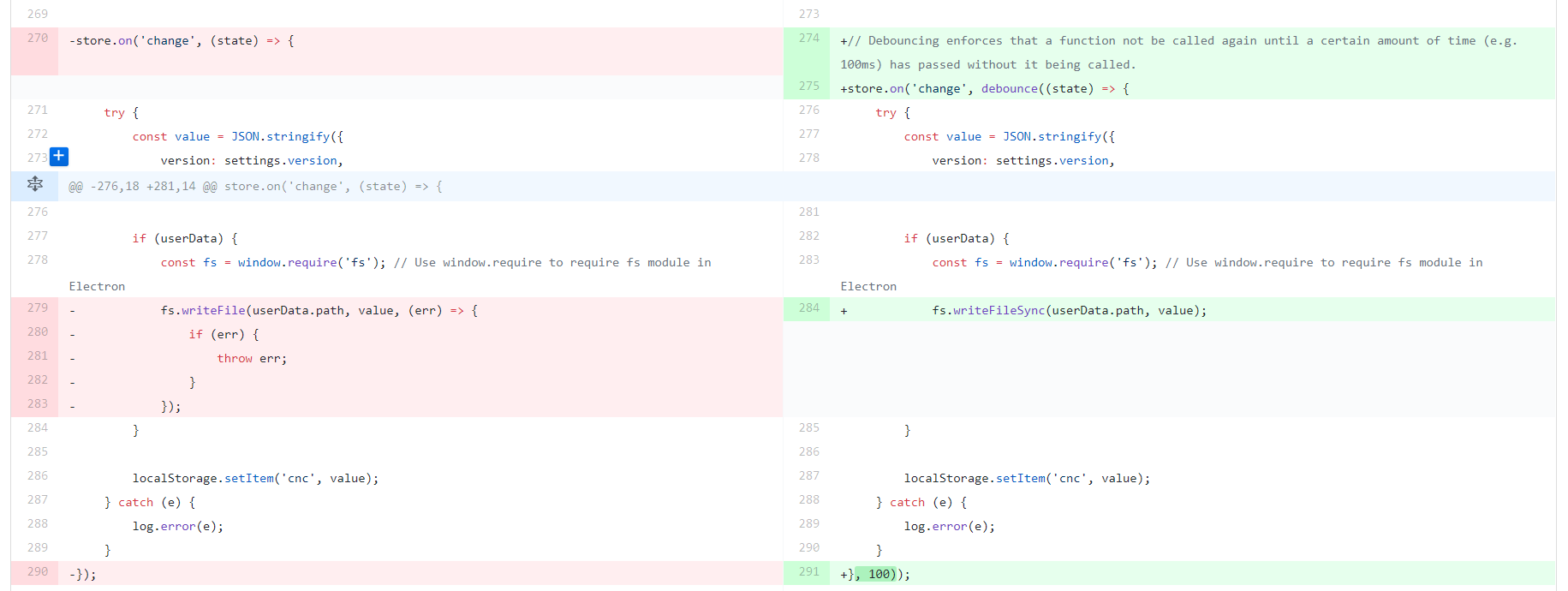Select added line number 274 on right
1568x591 pixels.
pos(808,39)
